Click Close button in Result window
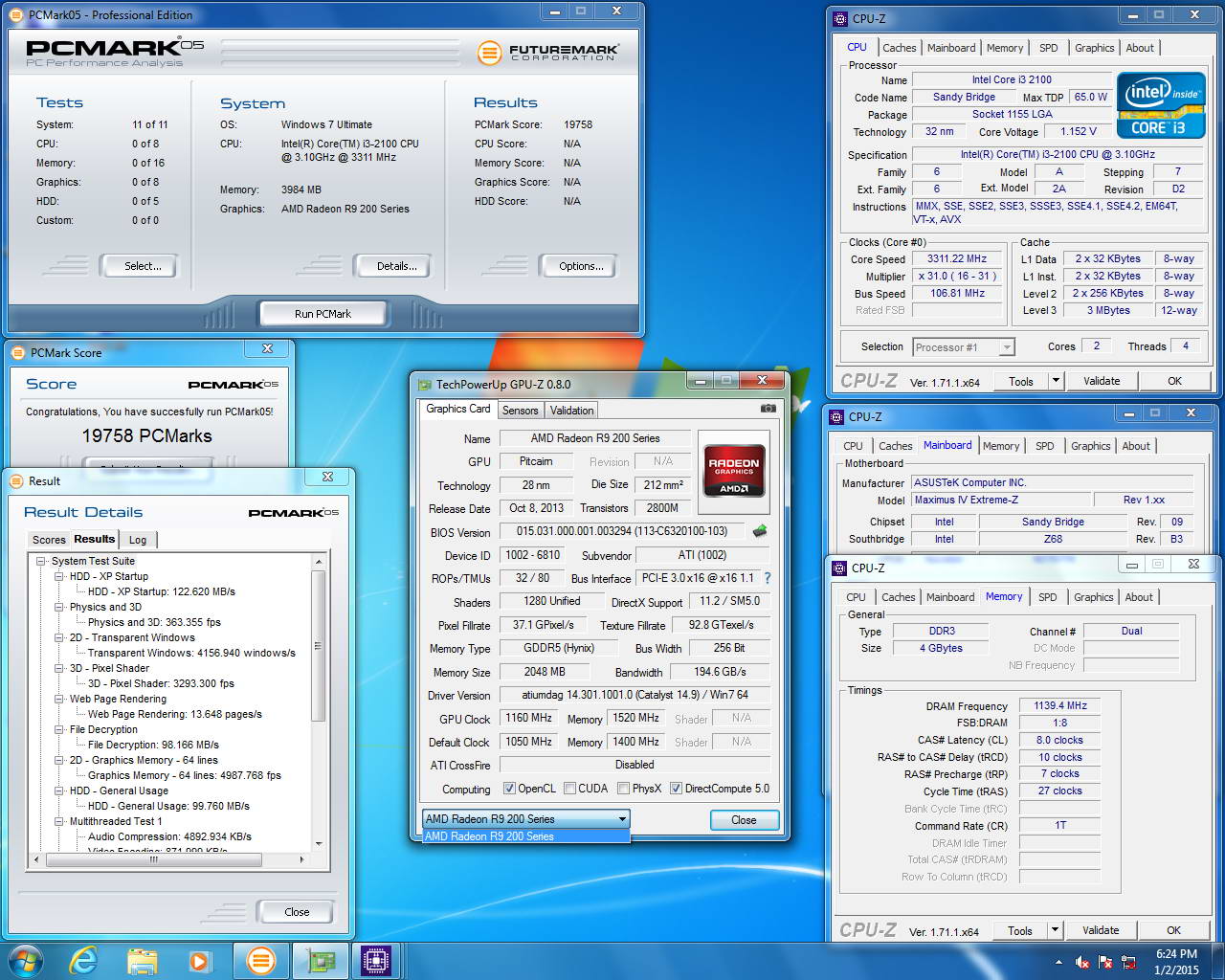The width and height of the screenshot is (1225, 980). coord(297,912)
